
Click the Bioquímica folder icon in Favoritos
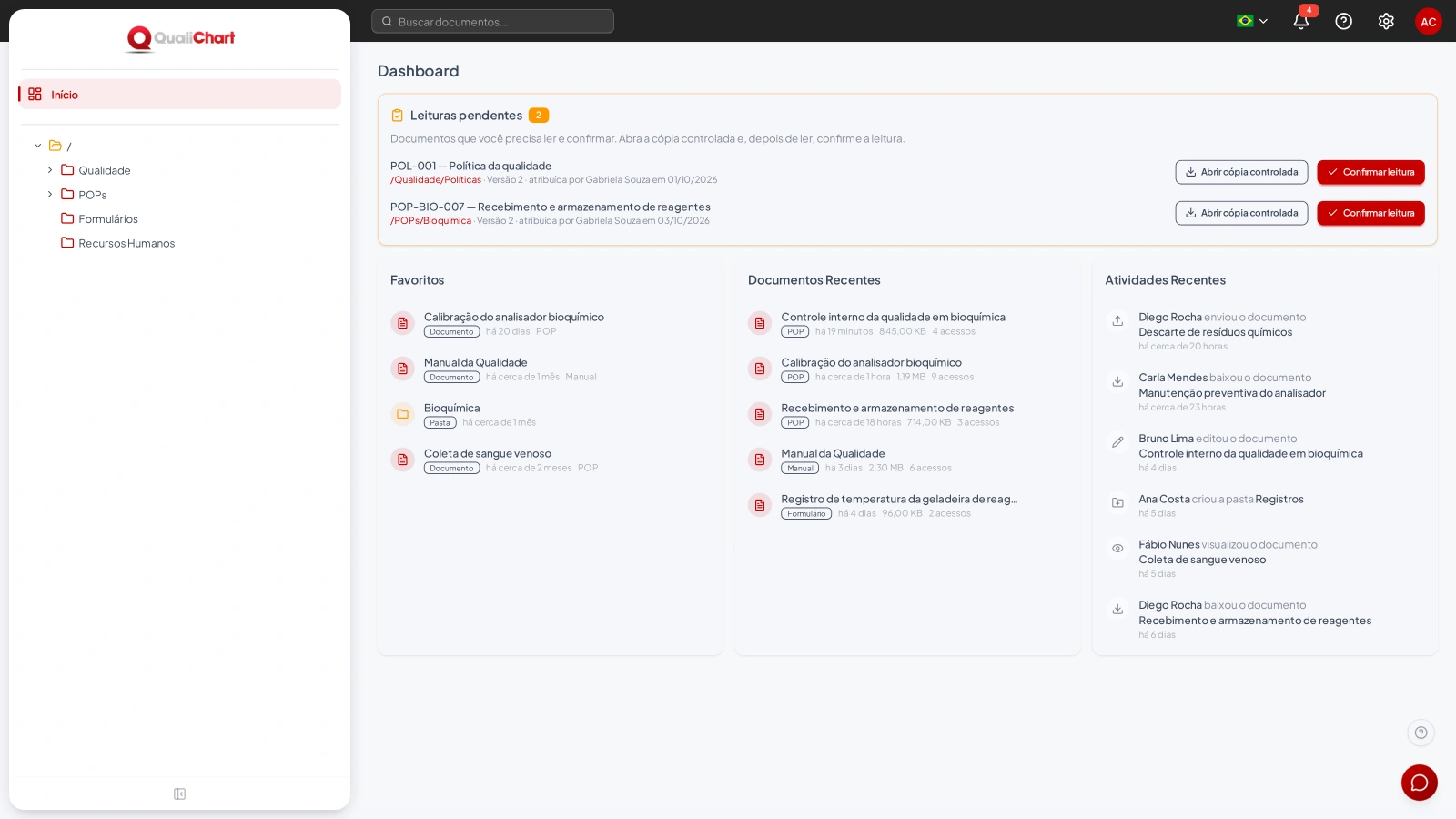(x=402, y=414)
